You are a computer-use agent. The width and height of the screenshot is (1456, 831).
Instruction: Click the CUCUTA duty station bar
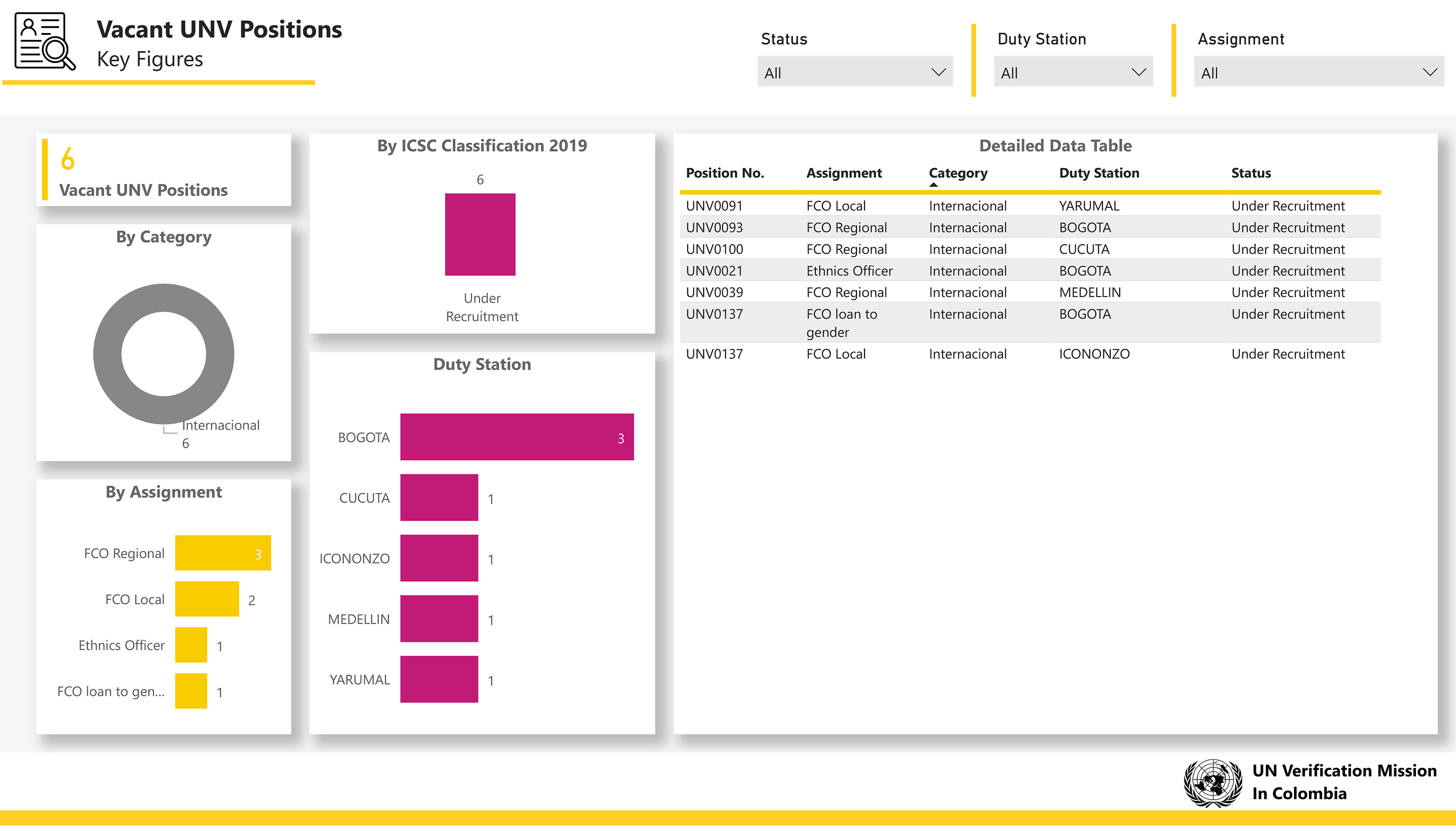click(x=439, y=498)
